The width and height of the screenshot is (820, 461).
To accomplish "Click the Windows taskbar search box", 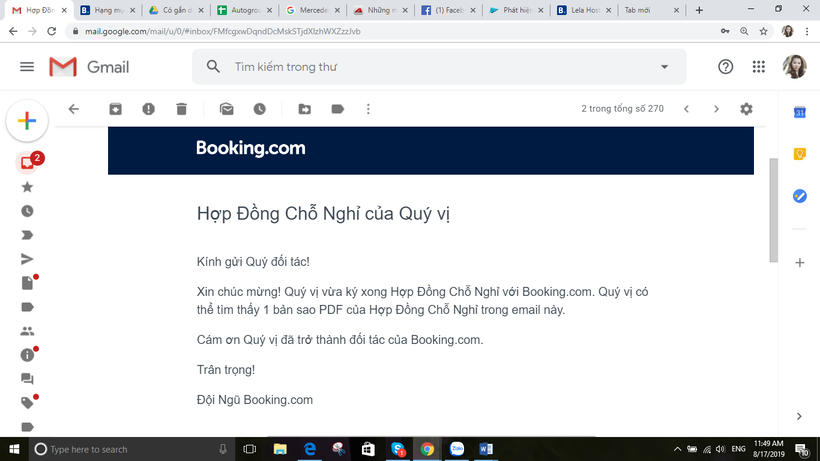I will (x=132, y=449).
